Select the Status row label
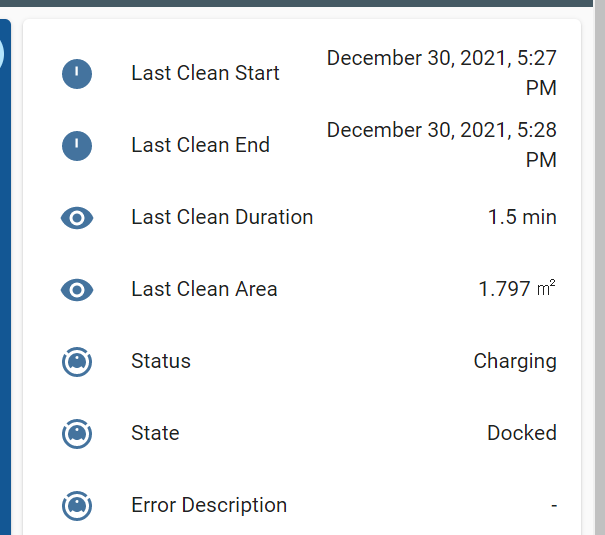Screen dimensions: 605x535 pyautogui.click(x=161, y=361)
